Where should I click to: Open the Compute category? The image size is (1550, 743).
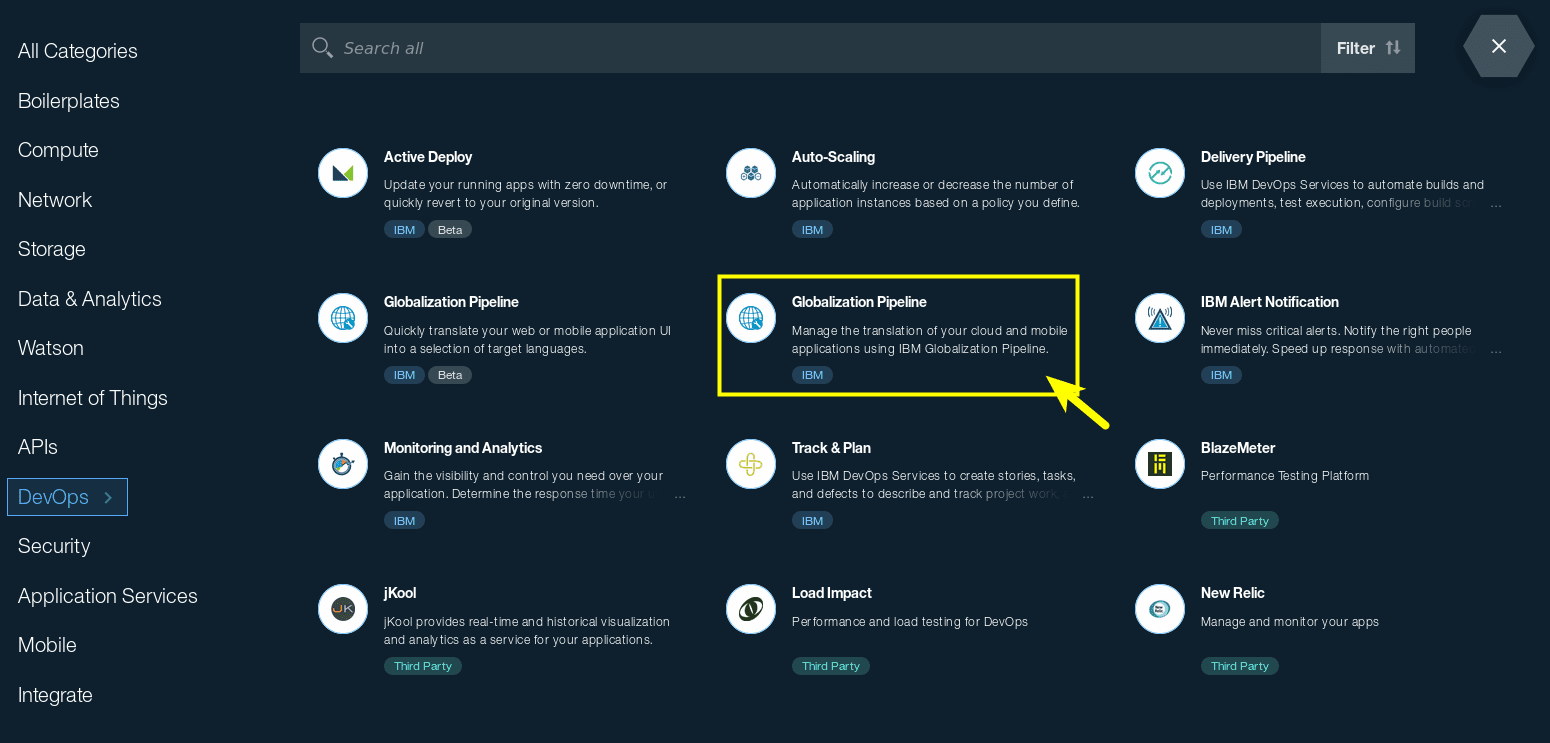(58, 150)
